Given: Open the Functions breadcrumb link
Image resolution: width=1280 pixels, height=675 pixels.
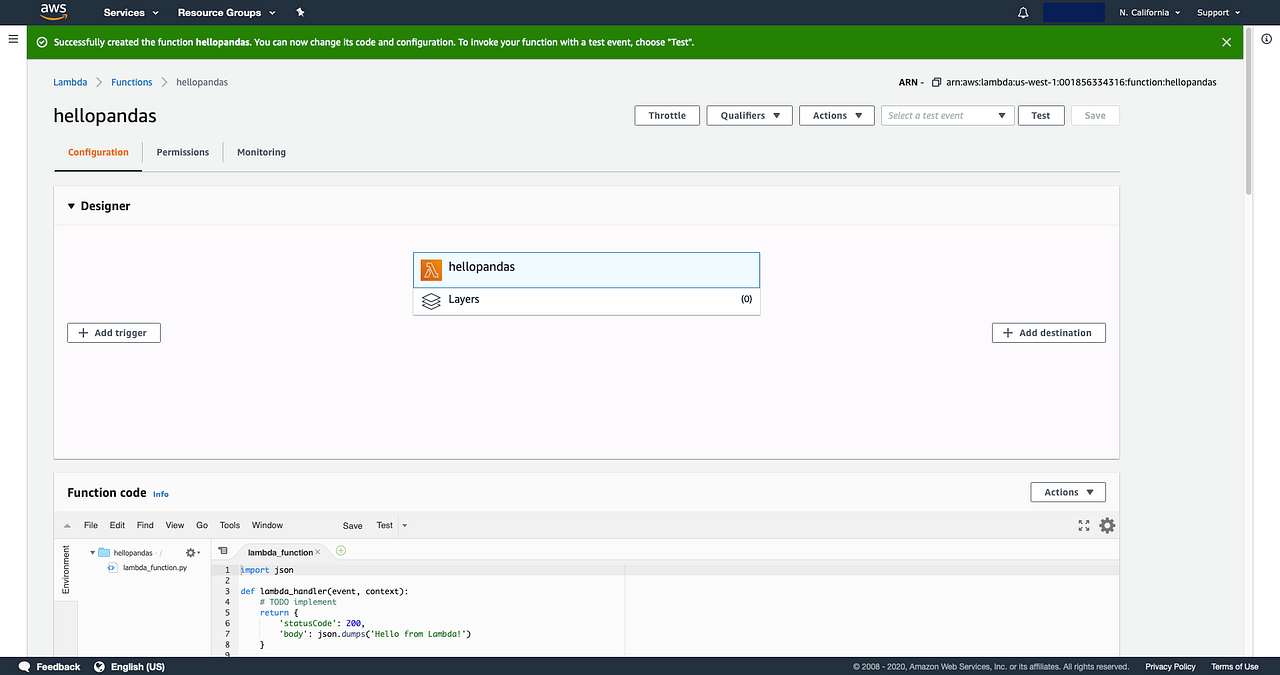Looking at the screenshot, I should coord(131,82).
